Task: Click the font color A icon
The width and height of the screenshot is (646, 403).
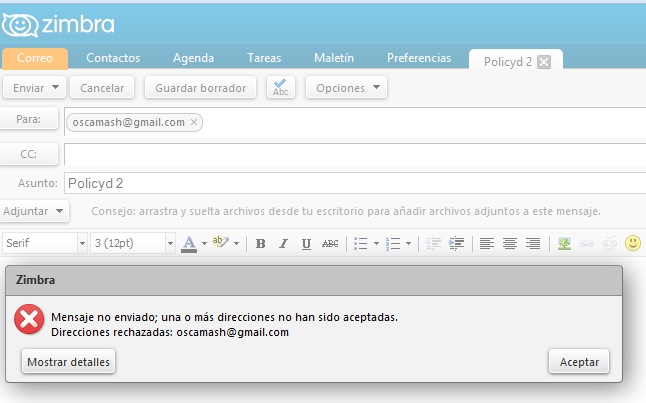Action: pos(189,244)
